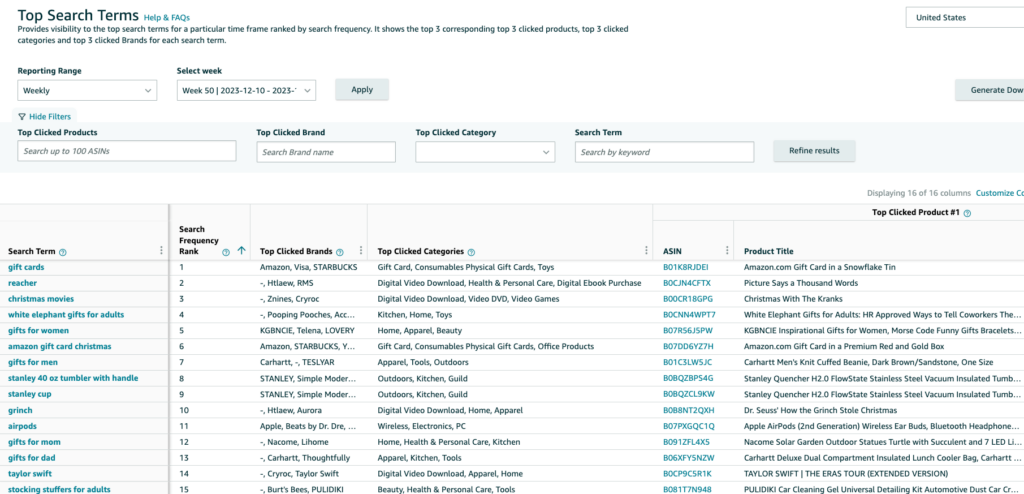Open stanley 40 oz tumbler with handle
The height and width of the screenshot is (494, 1024).
point(73,378)
